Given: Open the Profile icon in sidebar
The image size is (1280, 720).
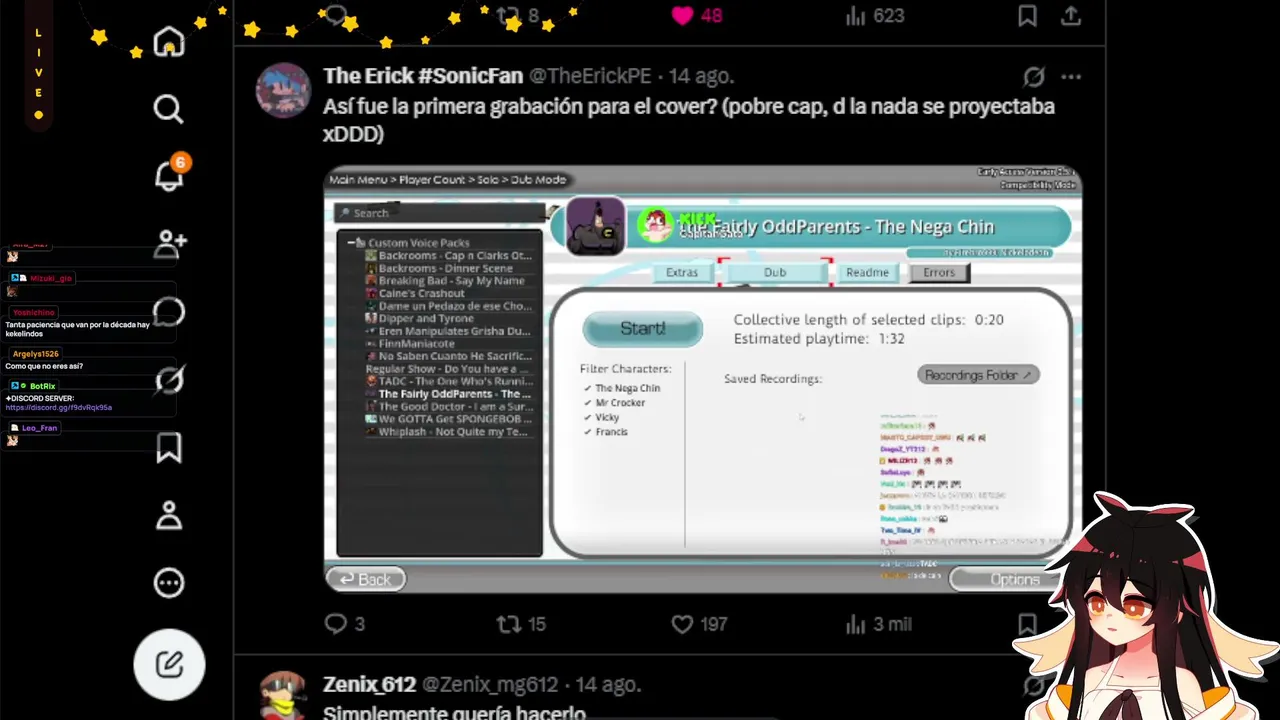Looking at the screenshot, I should [x=169, y=515].
